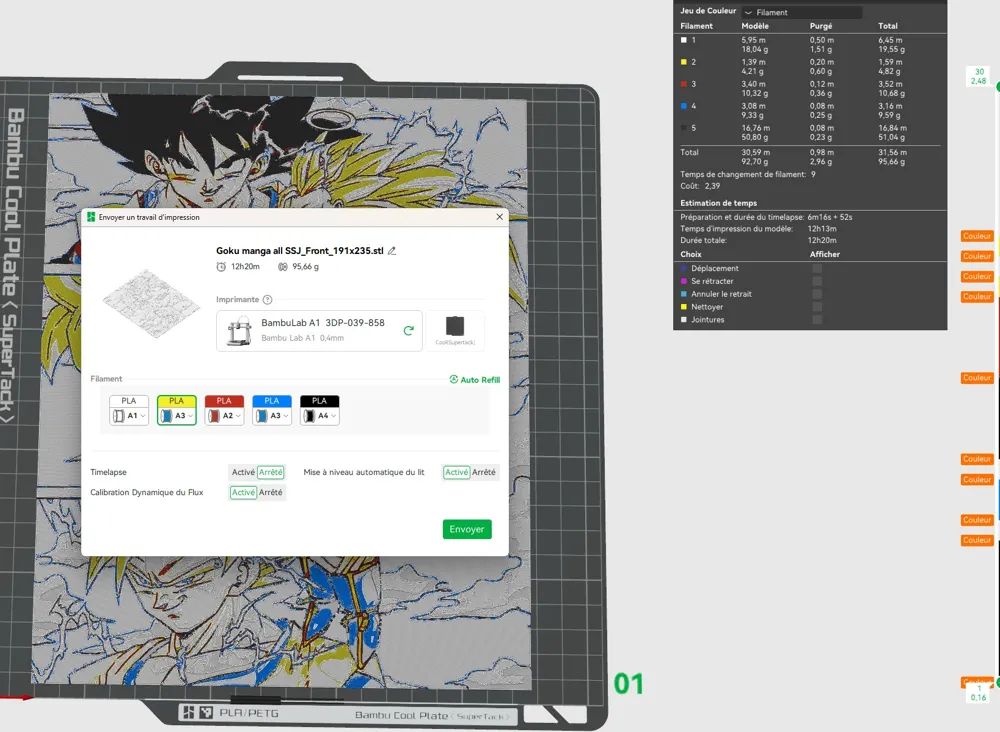The height and width of the screenshot is (732, 1000).
Task: Open the yellow PLA filament A3 slot dropdown
Action: coord(177,410)
